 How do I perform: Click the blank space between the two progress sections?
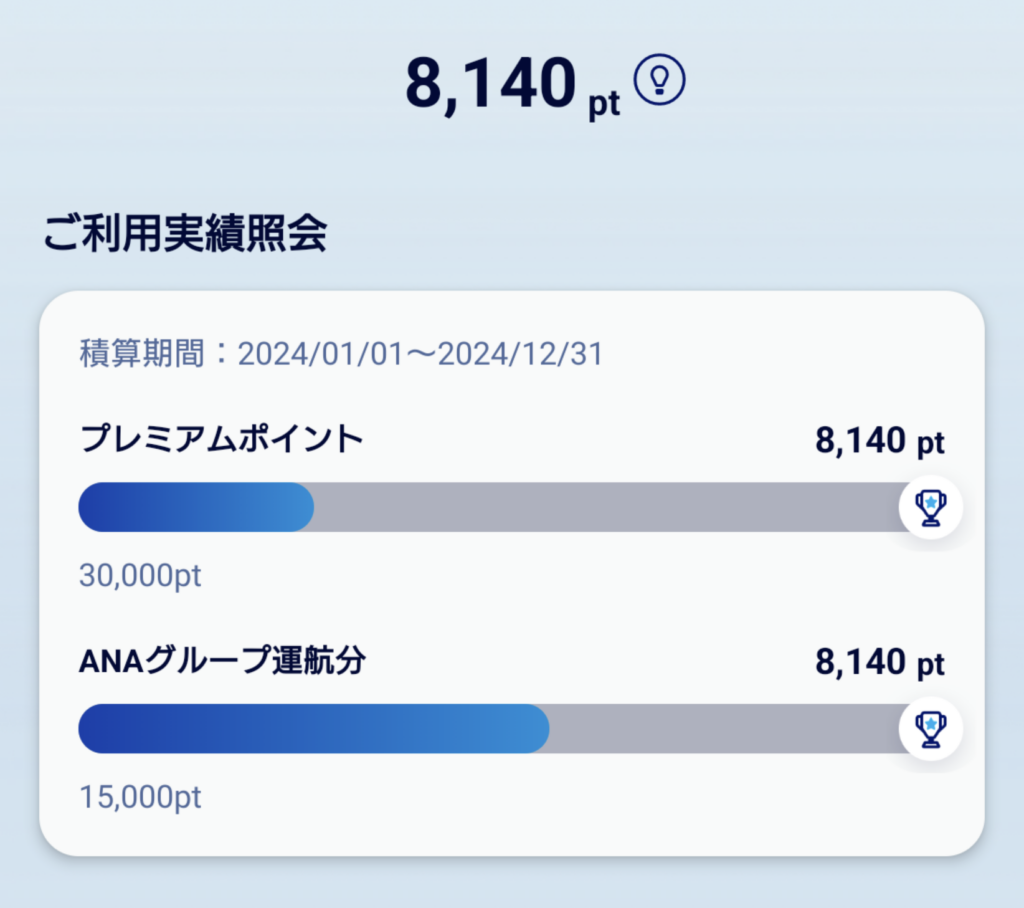tap(512, 617)
